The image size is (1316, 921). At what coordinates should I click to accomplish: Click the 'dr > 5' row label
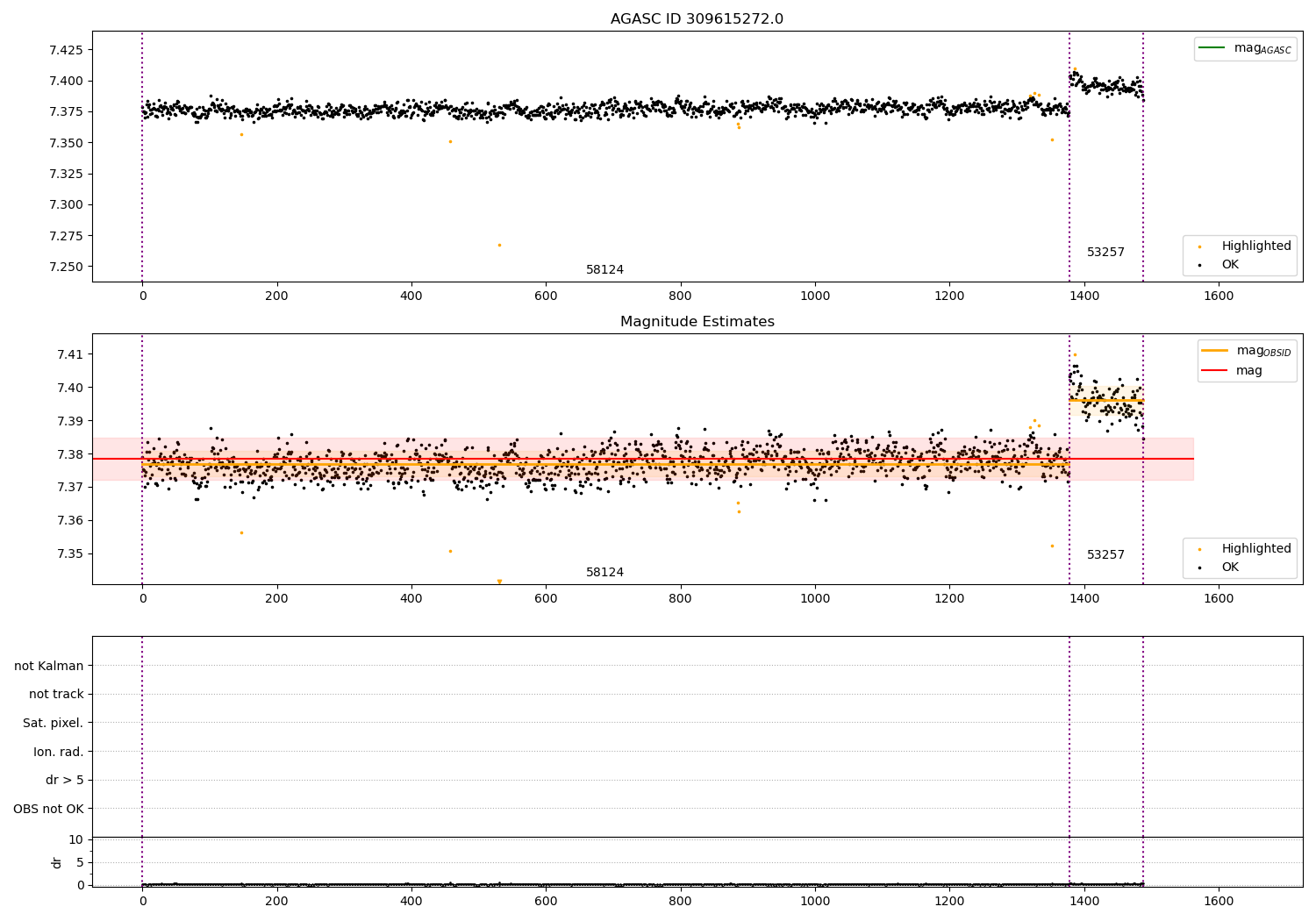(x=65, y=781)
